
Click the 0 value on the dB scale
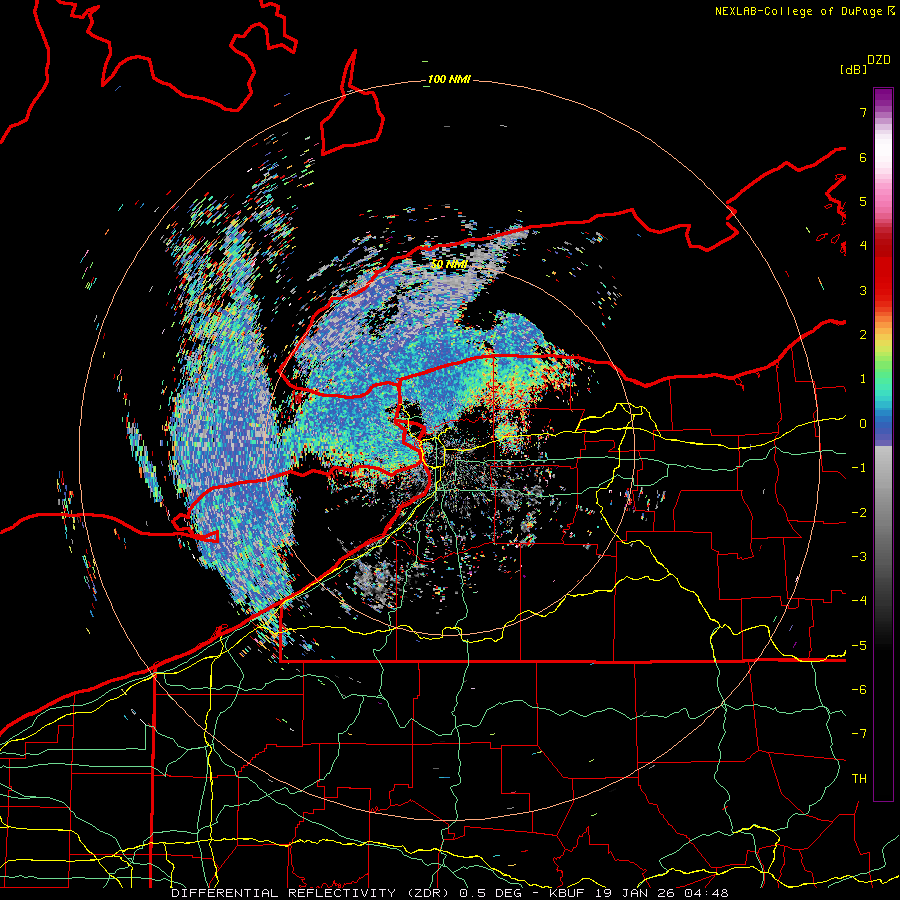pyautogui.click(x=863, y=424)
